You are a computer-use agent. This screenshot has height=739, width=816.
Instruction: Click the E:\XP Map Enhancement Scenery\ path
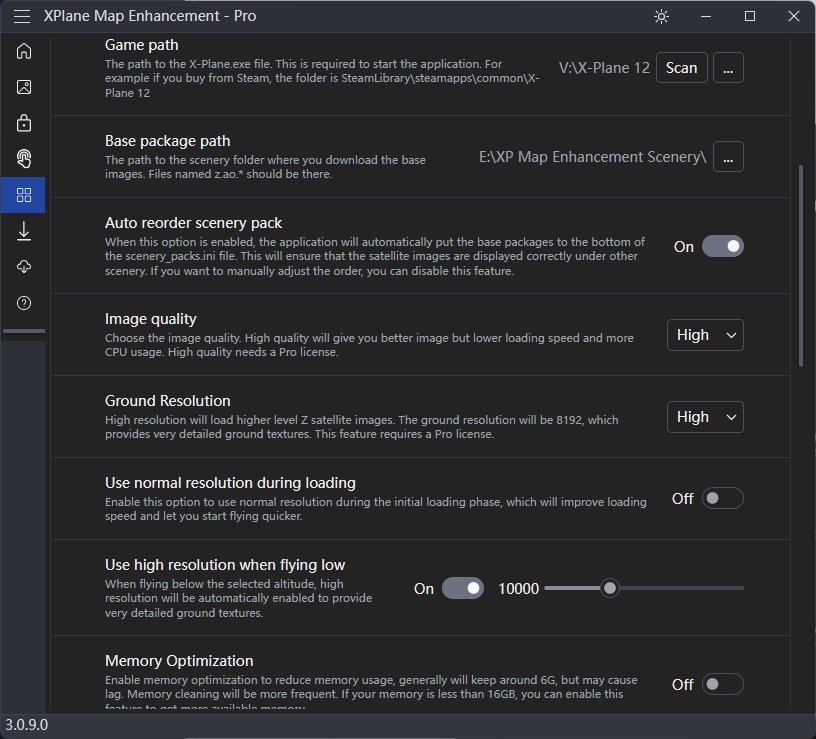(x=592, y=157)
